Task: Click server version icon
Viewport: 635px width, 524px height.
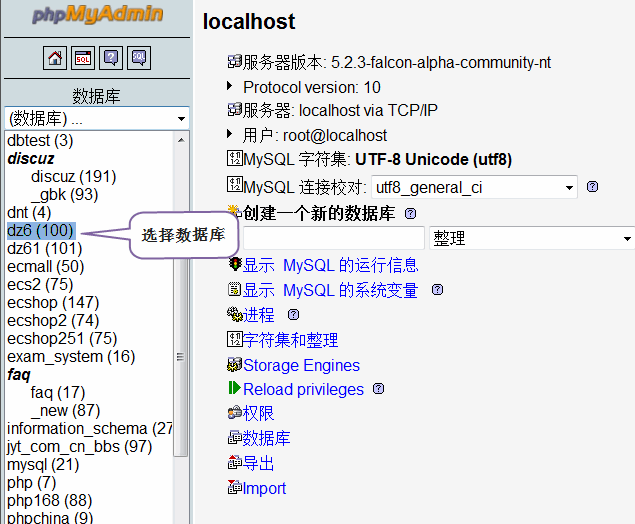Action: (234, 62)
